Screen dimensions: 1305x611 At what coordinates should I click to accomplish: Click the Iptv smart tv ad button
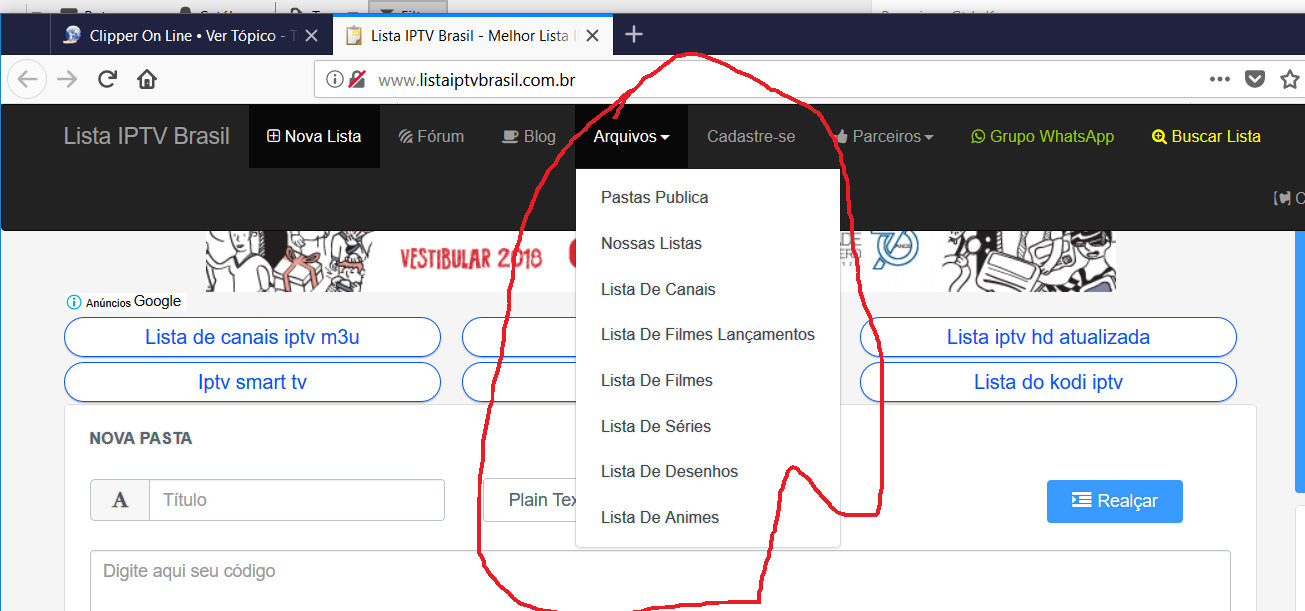pos(252,382)
